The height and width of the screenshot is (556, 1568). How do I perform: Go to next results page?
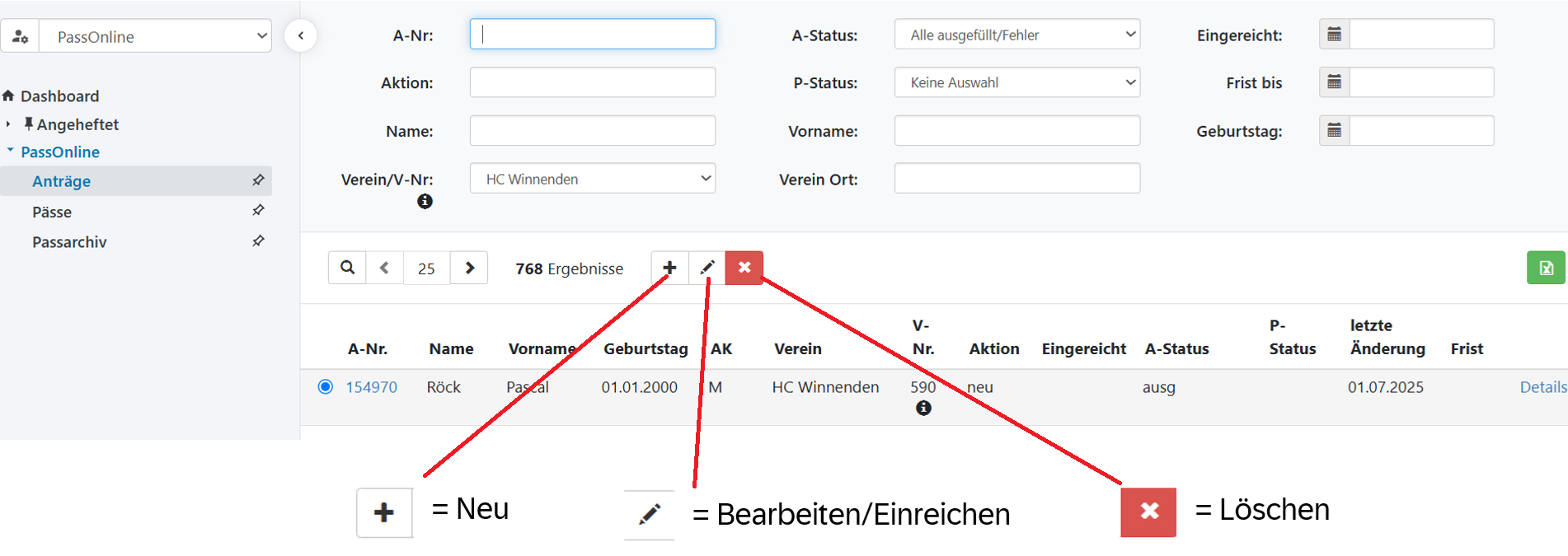469,268
